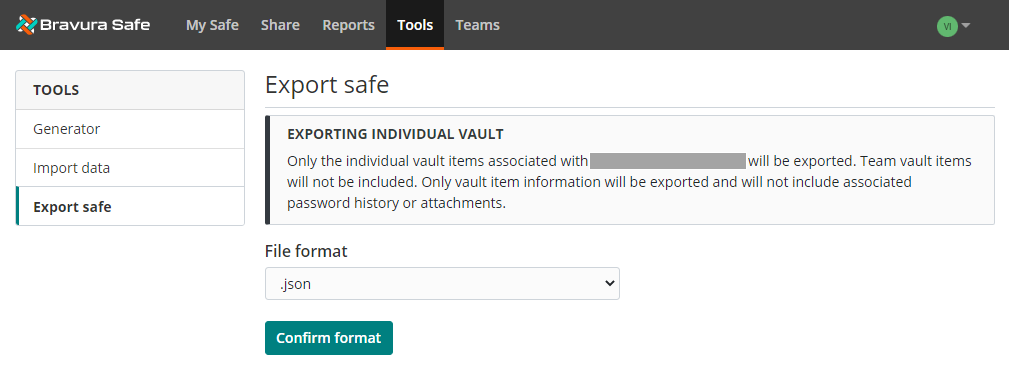Click the Confirm format button
Viewport: 1009px width, 379px height.
point(329,338)
